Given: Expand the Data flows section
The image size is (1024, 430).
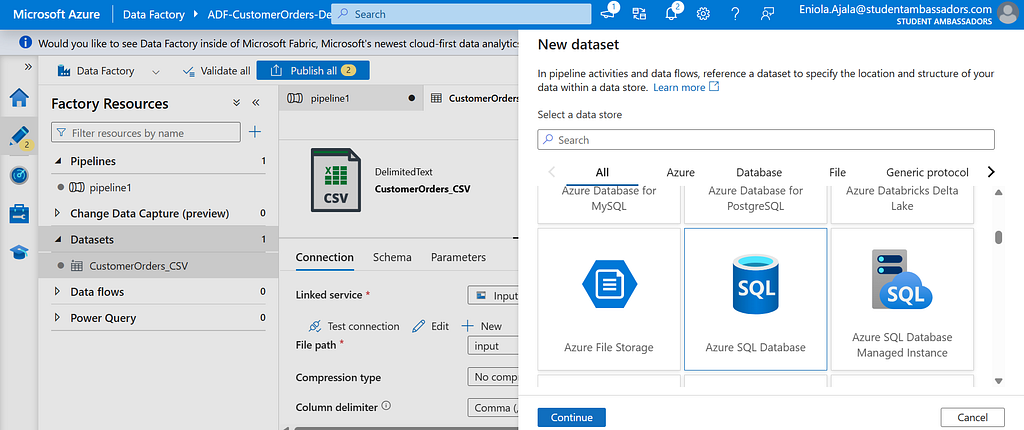Looking at the screenshot, I should [x=57, y=291].
